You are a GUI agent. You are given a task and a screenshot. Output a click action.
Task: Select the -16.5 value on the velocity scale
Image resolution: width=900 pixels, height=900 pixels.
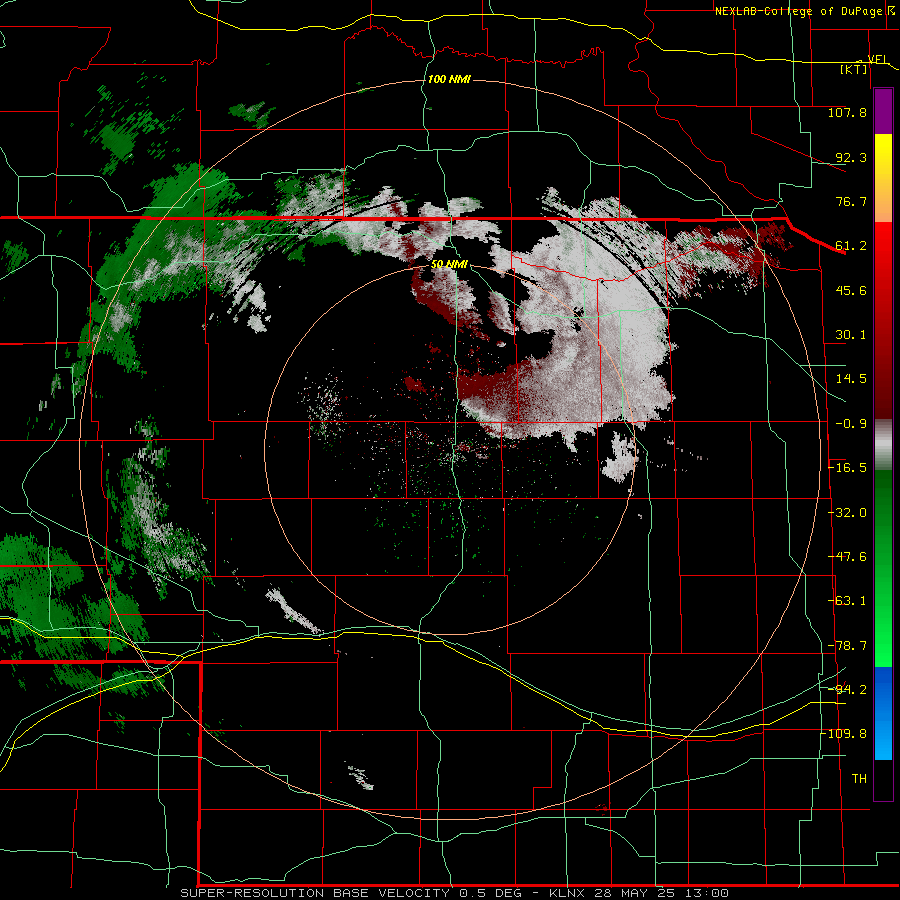847,468
